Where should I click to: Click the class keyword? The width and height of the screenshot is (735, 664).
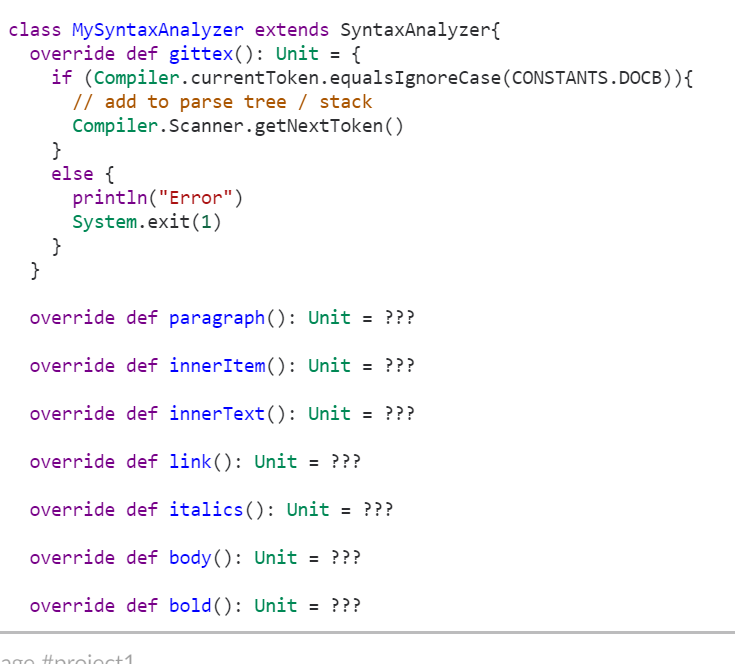click(35, 30)
